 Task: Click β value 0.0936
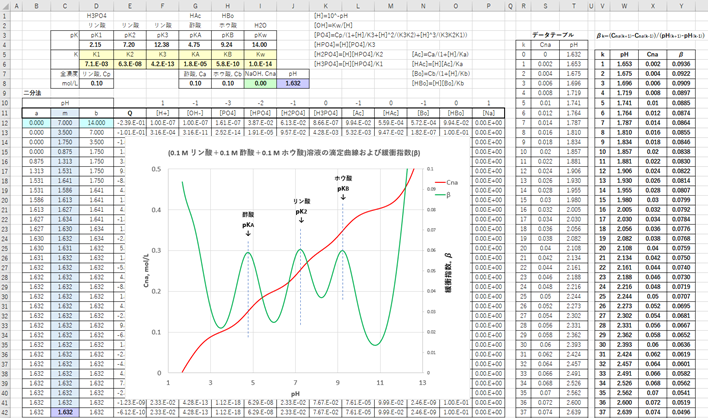point(680,64)
